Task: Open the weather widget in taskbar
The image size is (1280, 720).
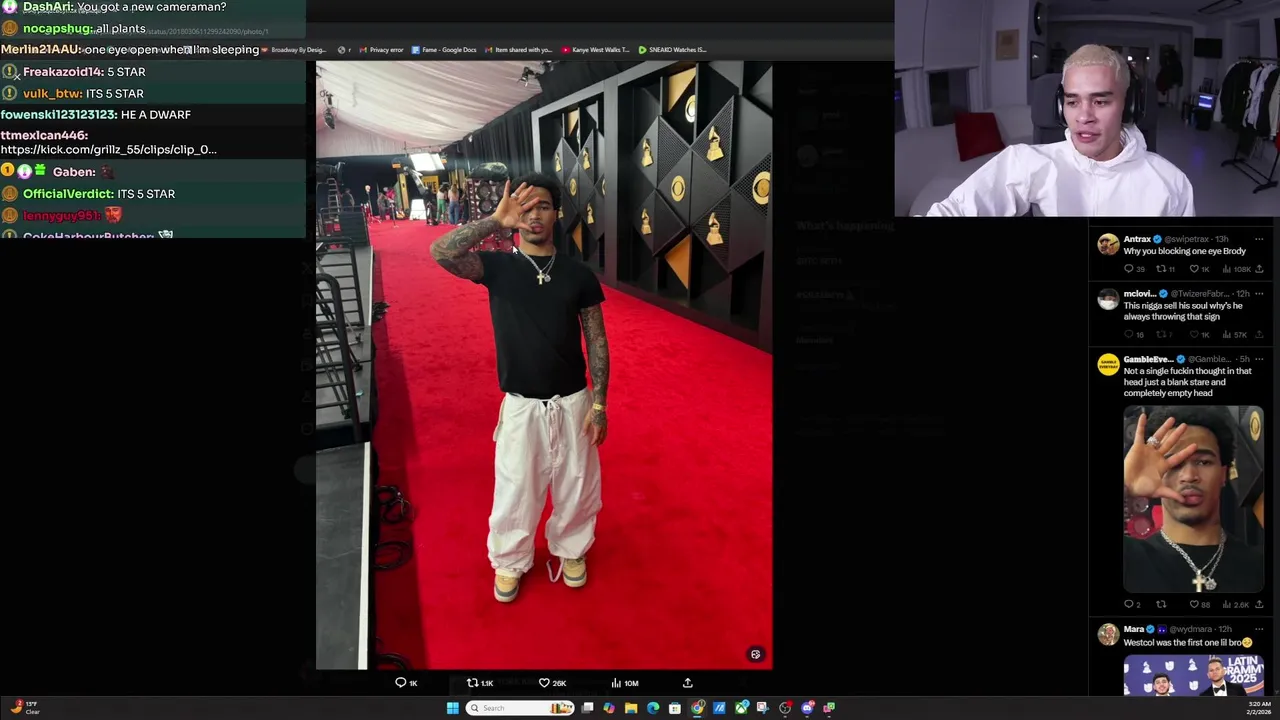Action: (x=24, y=707)
